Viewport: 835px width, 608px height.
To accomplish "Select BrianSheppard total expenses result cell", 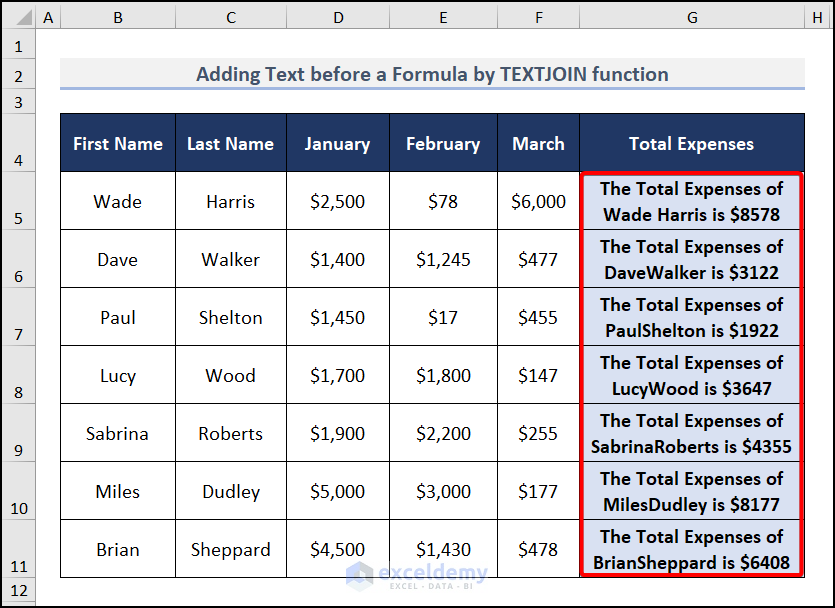I will [x=691, y=550].
